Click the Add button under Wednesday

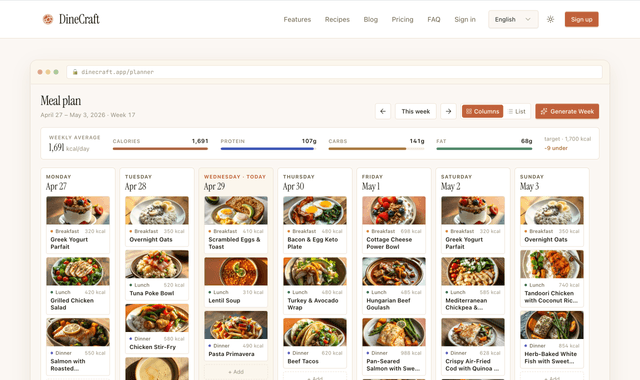coord(236,372)
